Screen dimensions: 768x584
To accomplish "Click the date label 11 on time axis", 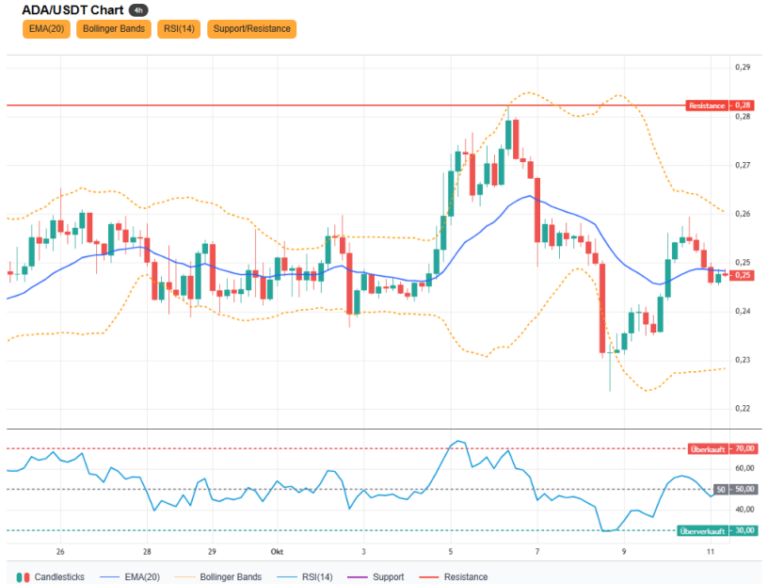I will tap(711, 552).
